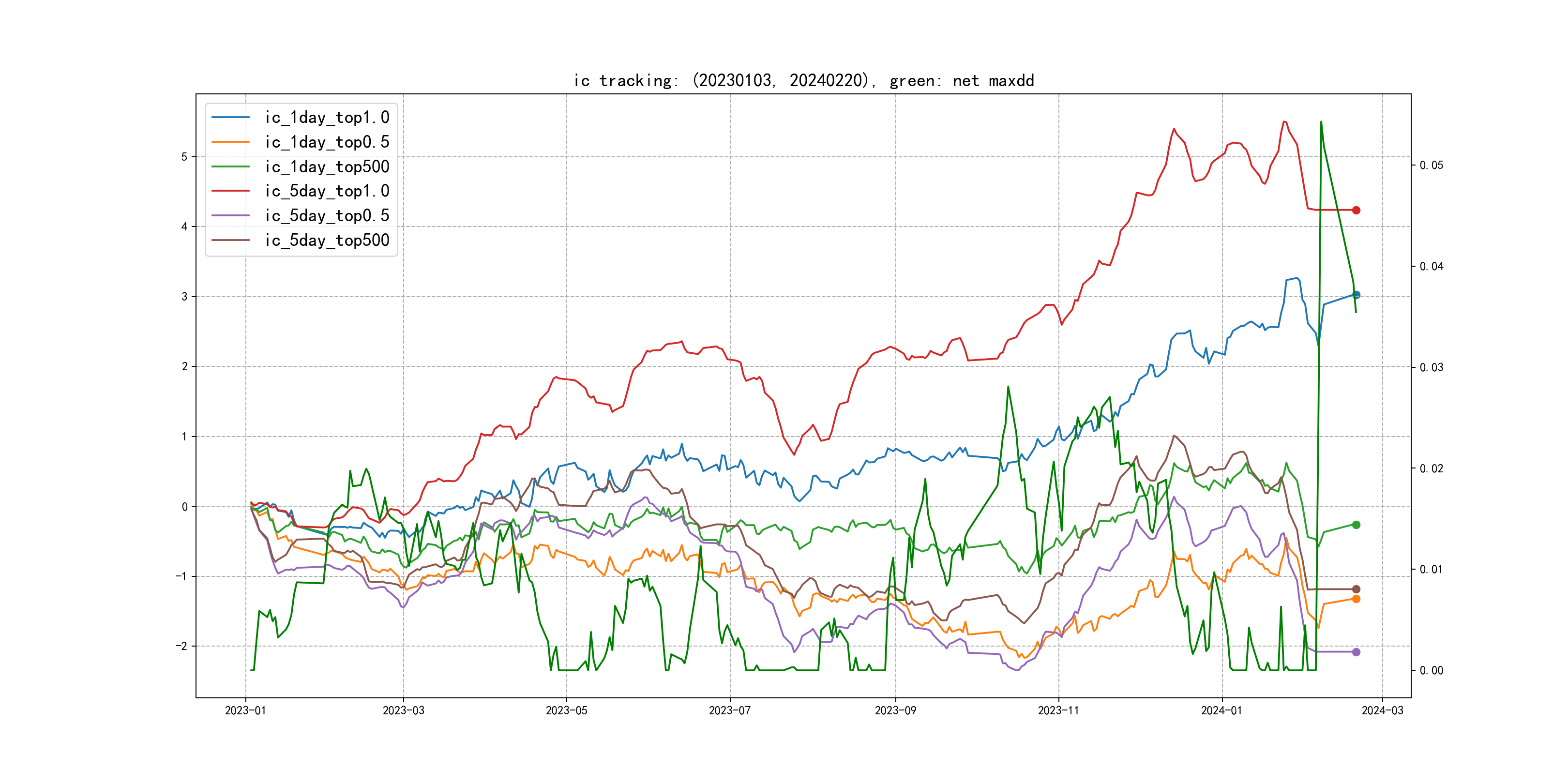Click the red endpoint marker dot
Viewport: 1568px width, 784px height.
1356,210
